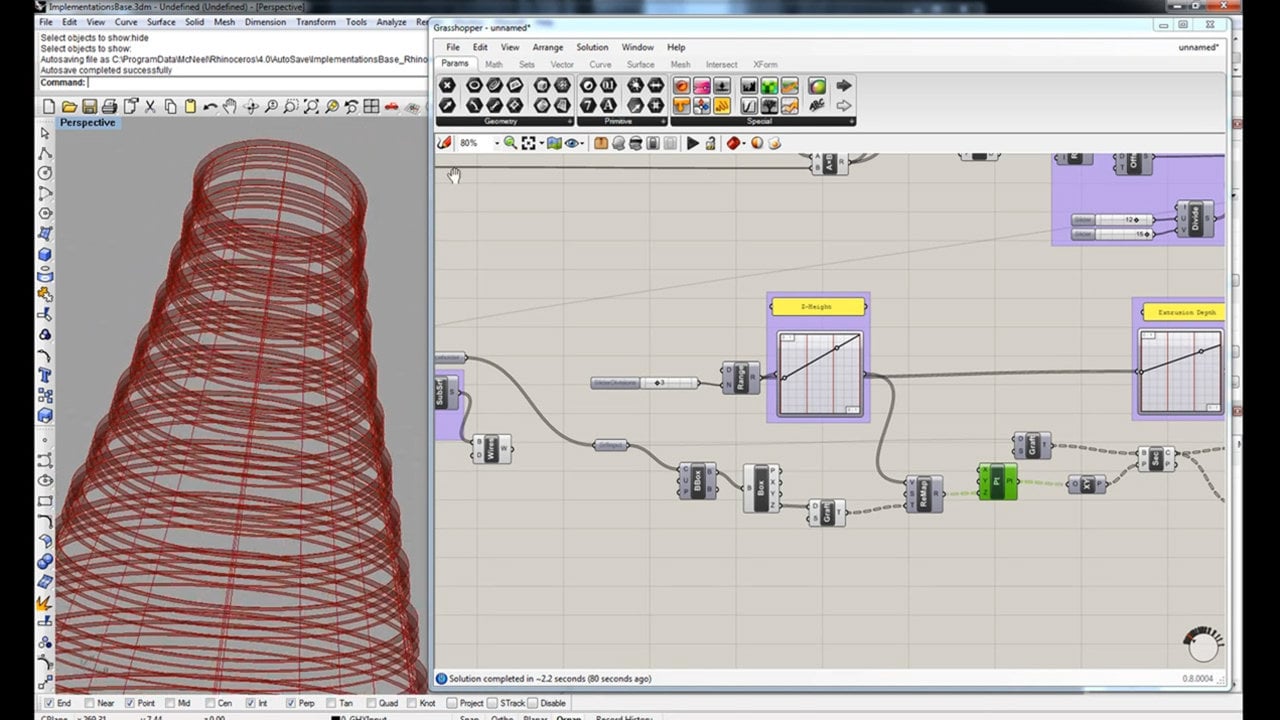Activate the Pan hand tool in Rhino
The height and width of the screenshot is (720, 1280).
tap(230, 107)
